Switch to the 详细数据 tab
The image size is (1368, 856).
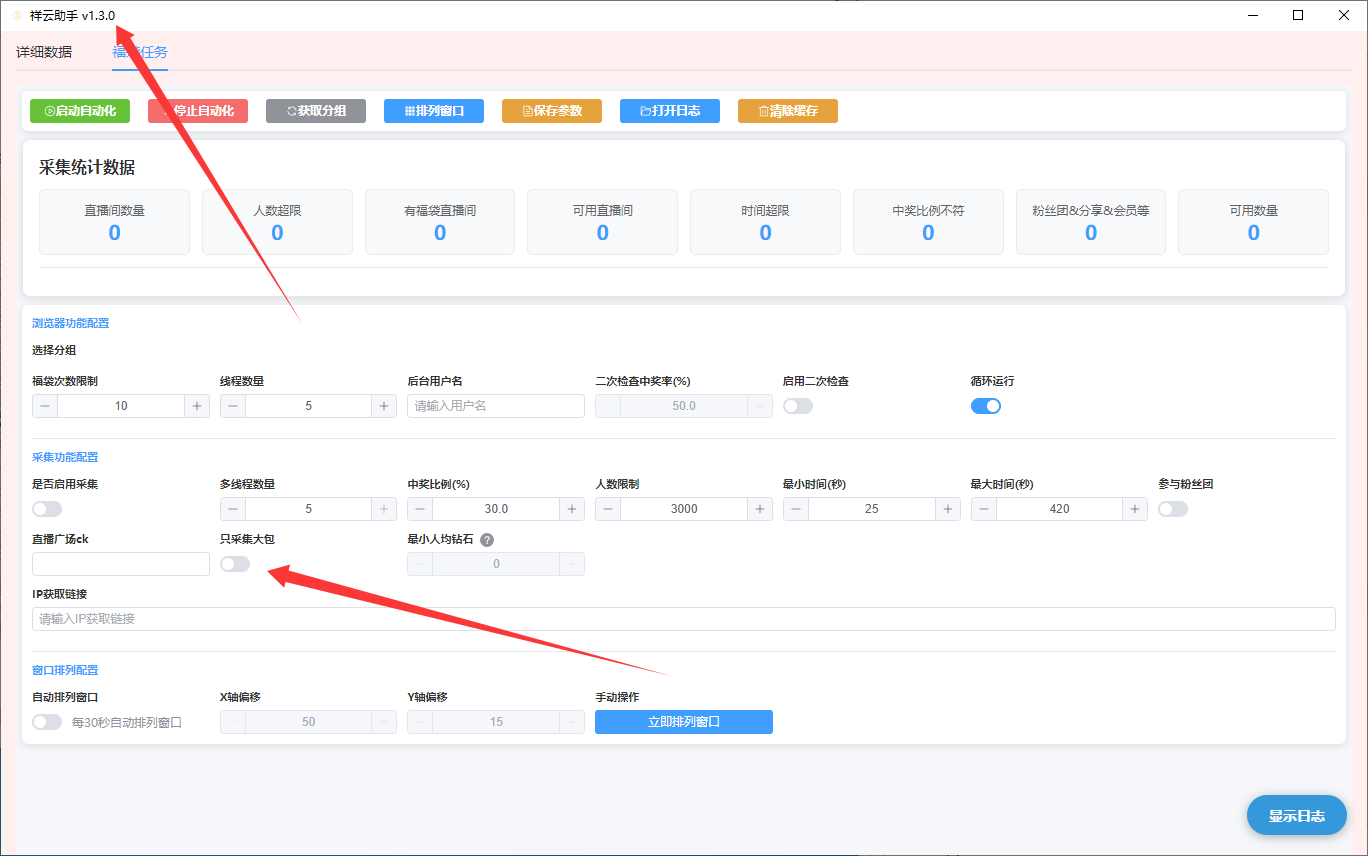[44, 52]
